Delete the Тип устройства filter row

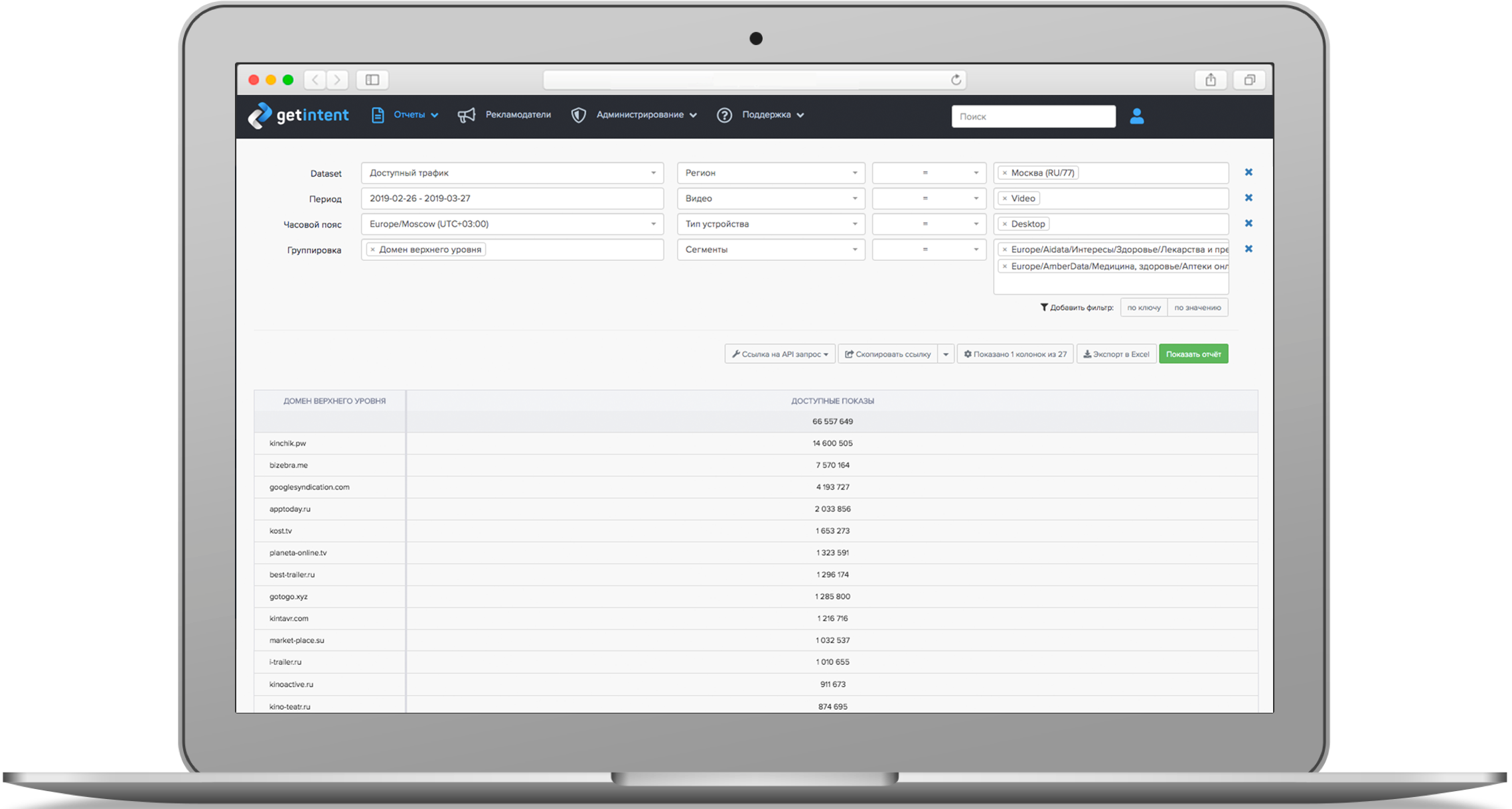point(1248,224)
